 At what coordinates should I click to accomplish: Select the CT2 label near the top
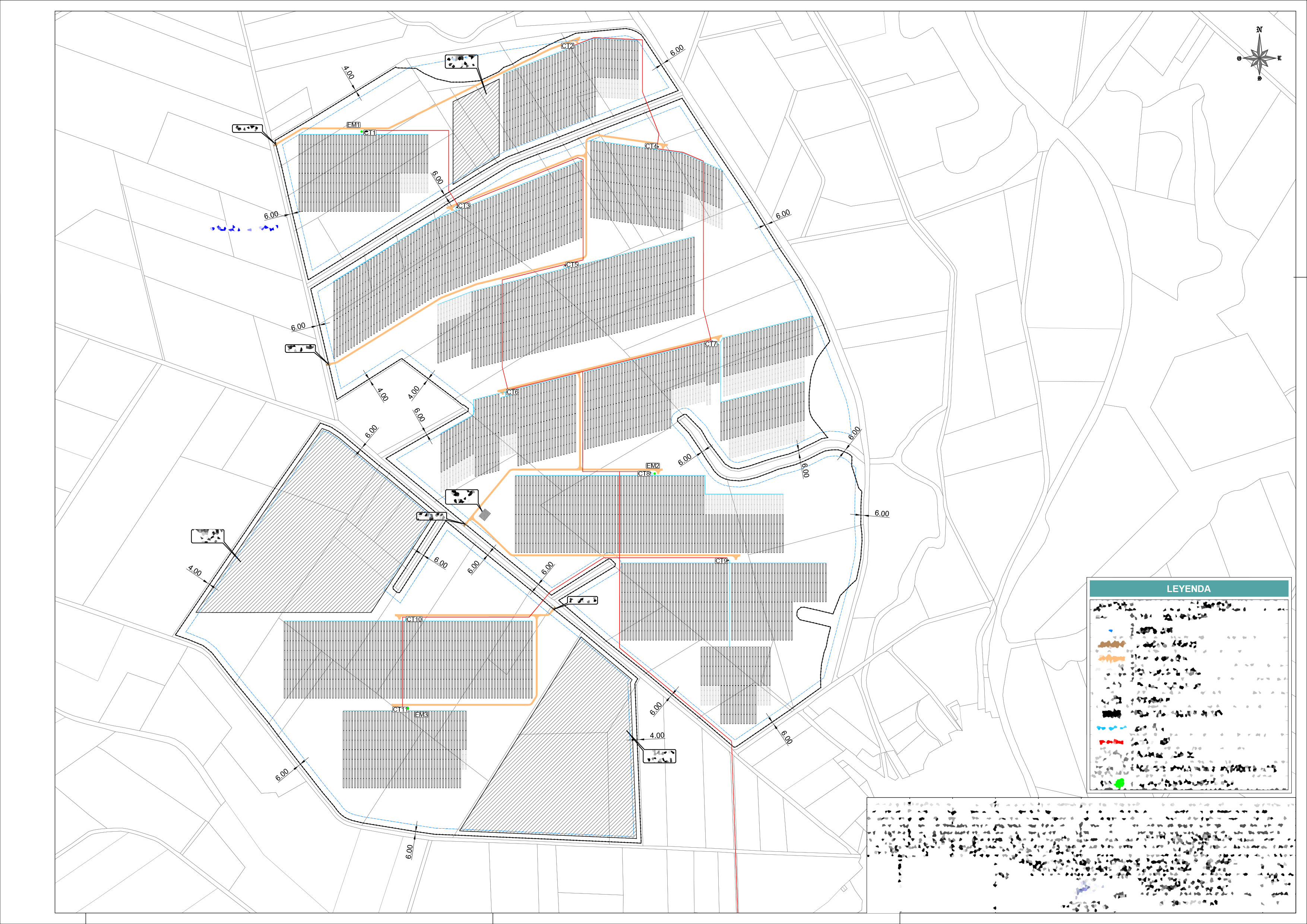click(567, 46)
